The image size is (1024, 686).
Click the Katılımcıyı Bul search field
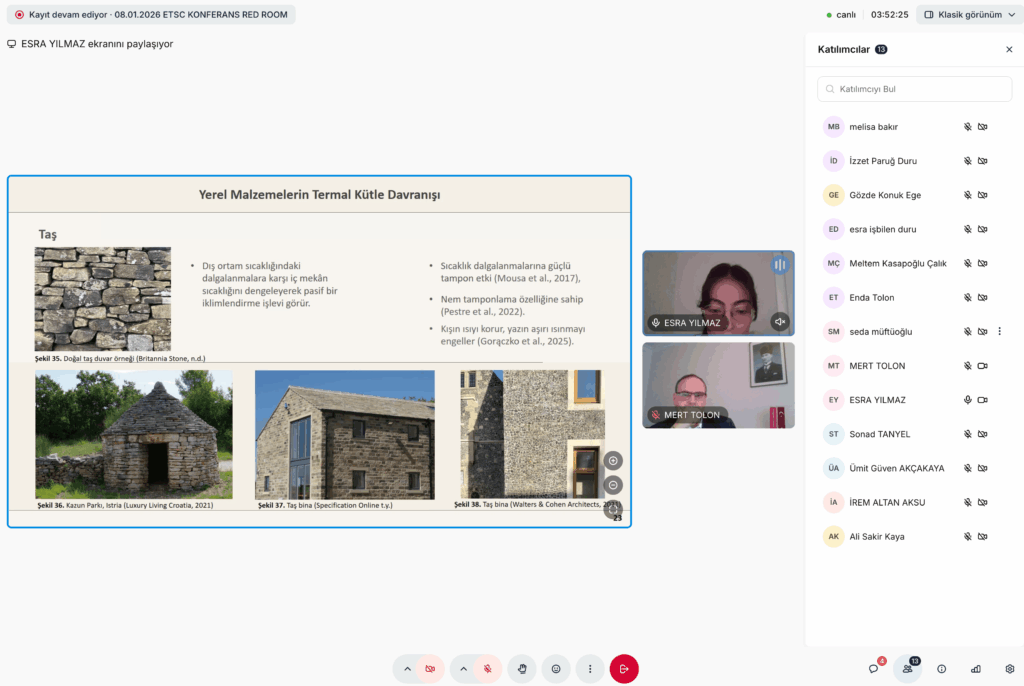914,89
